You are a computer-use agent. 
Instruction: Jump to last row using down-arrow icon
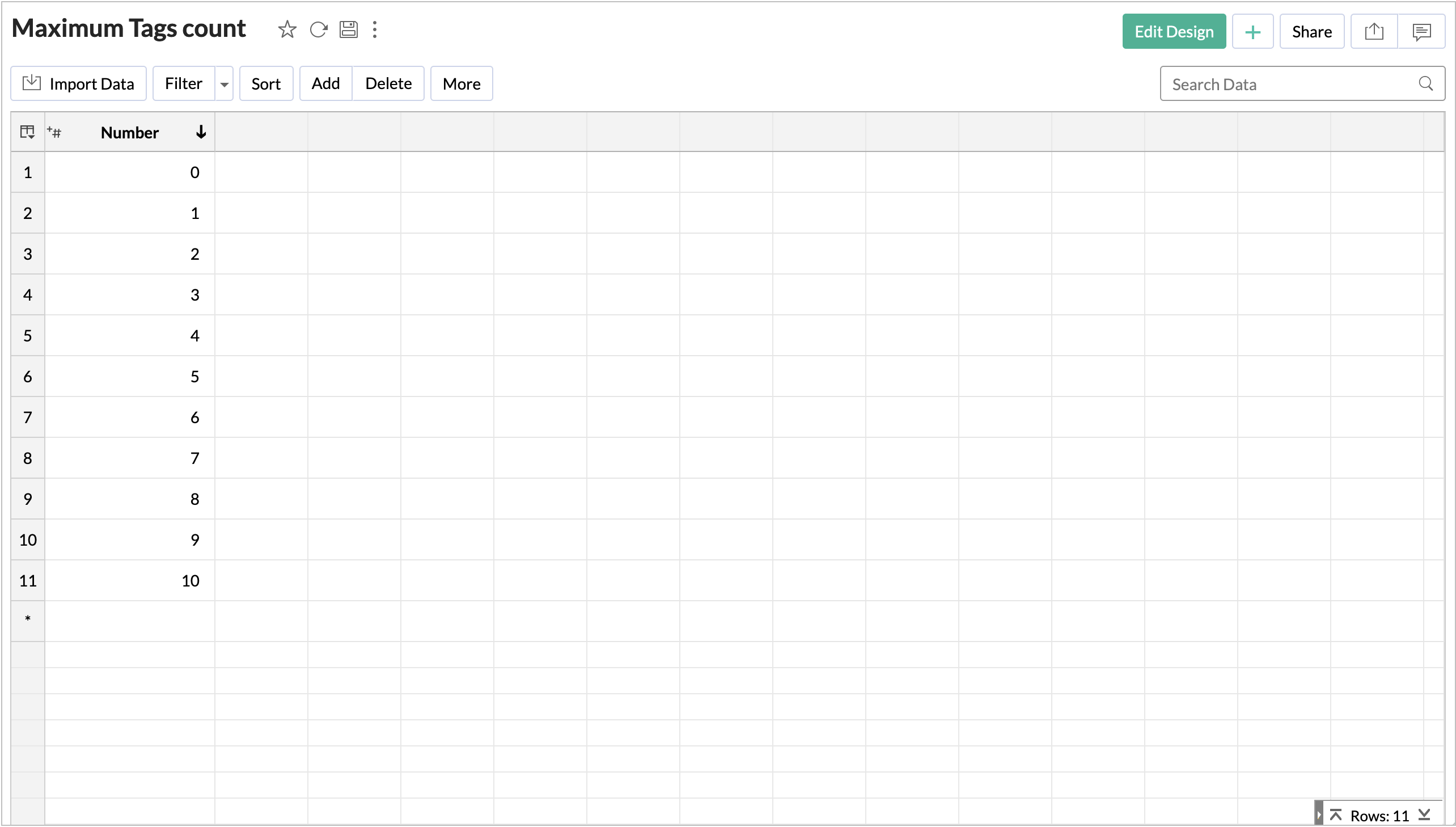(1424, 815)
